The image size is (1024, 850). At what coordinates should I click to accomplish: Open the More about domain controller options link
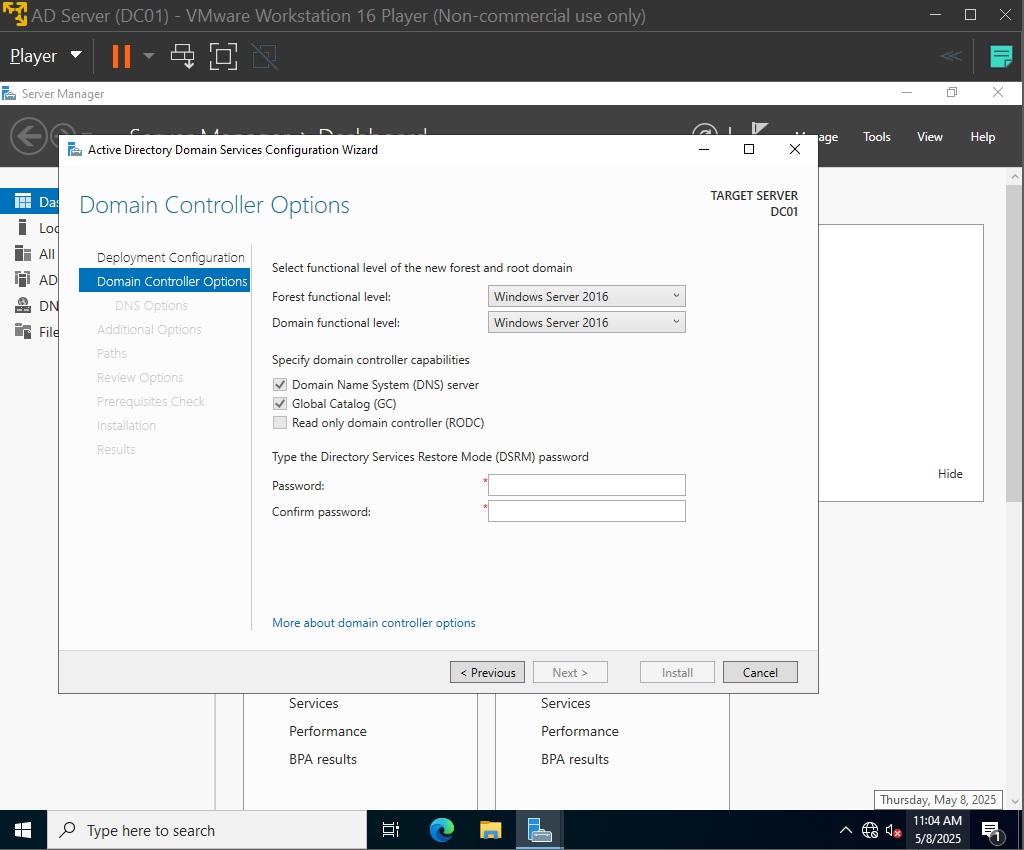(374, 623)
